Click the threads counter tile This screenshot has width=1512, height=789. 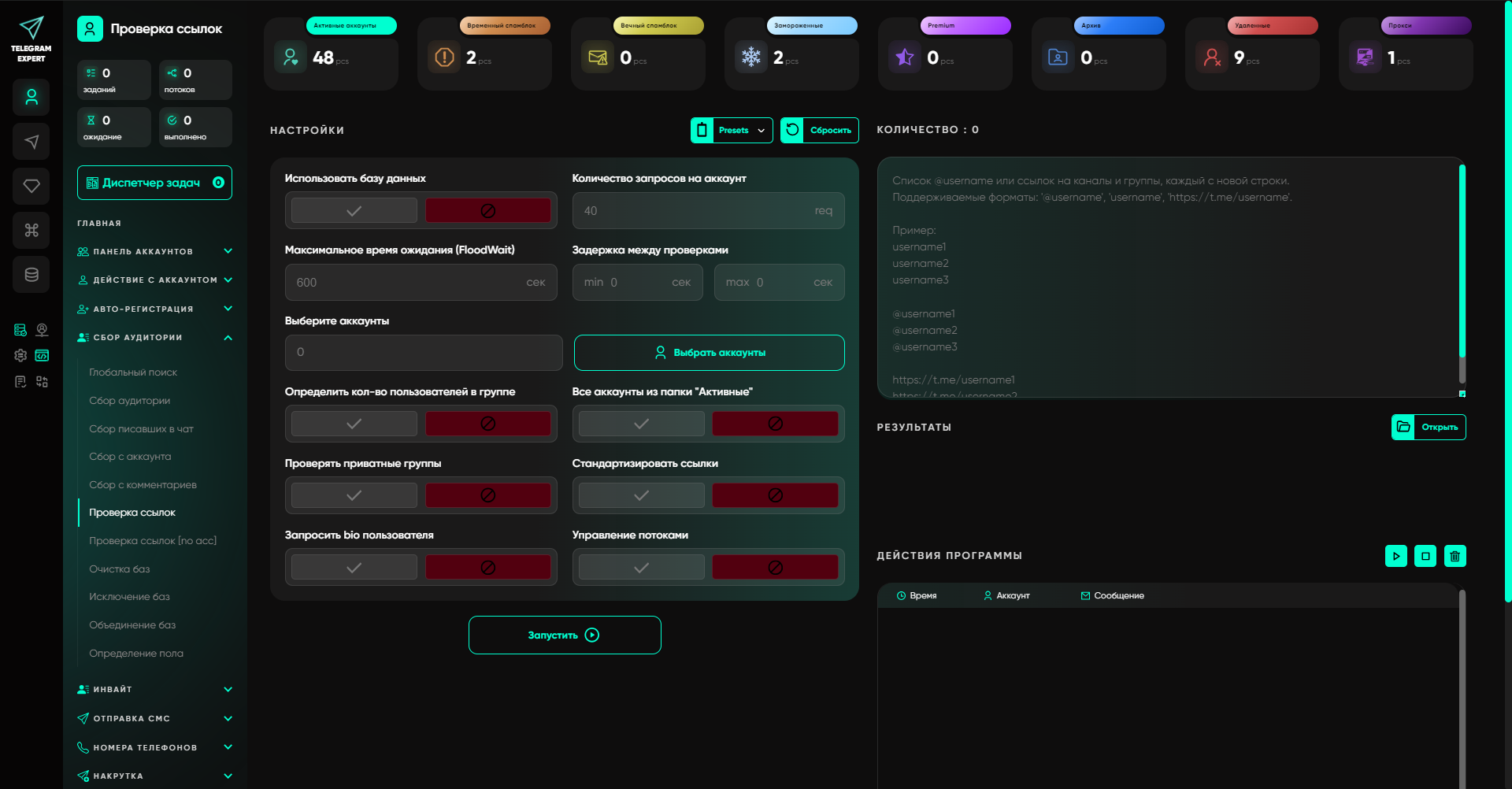coord(195,80)
